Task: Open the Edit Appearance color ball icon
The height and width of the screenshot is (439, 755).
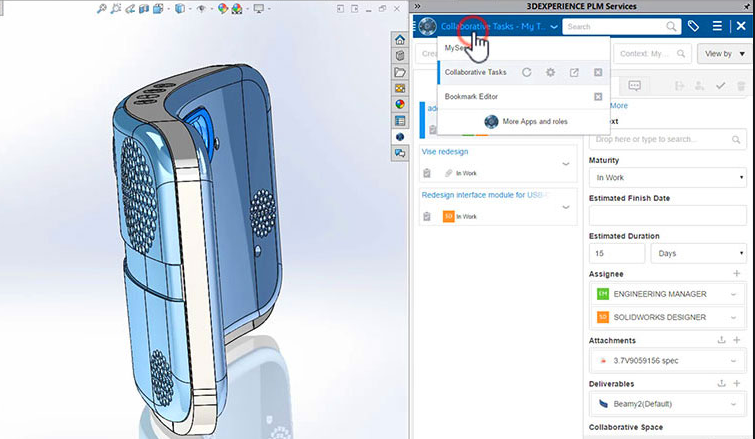Action: click(x=222, y=9)
